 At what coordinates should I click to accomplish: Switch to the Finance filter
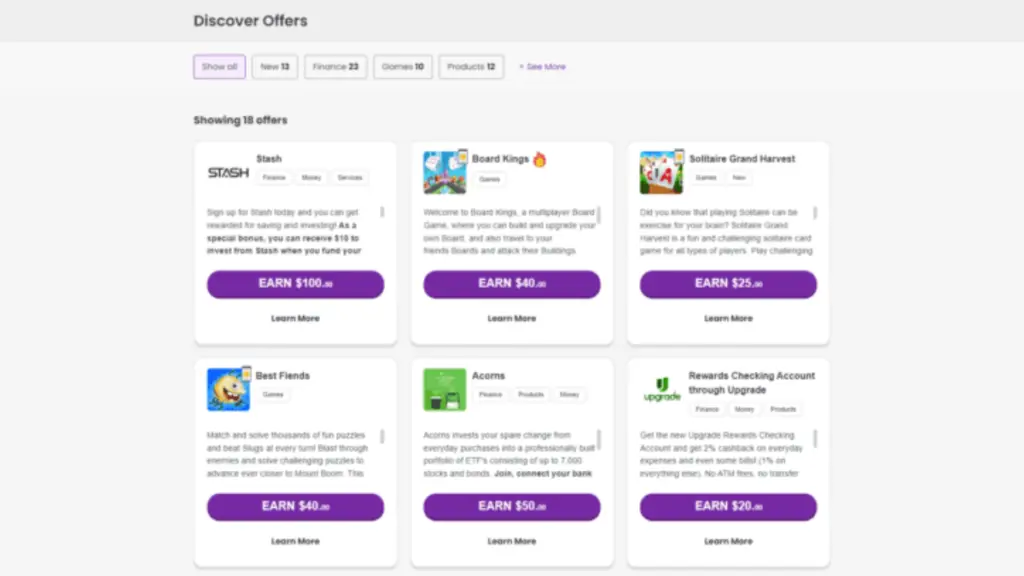tap(336, 67)
